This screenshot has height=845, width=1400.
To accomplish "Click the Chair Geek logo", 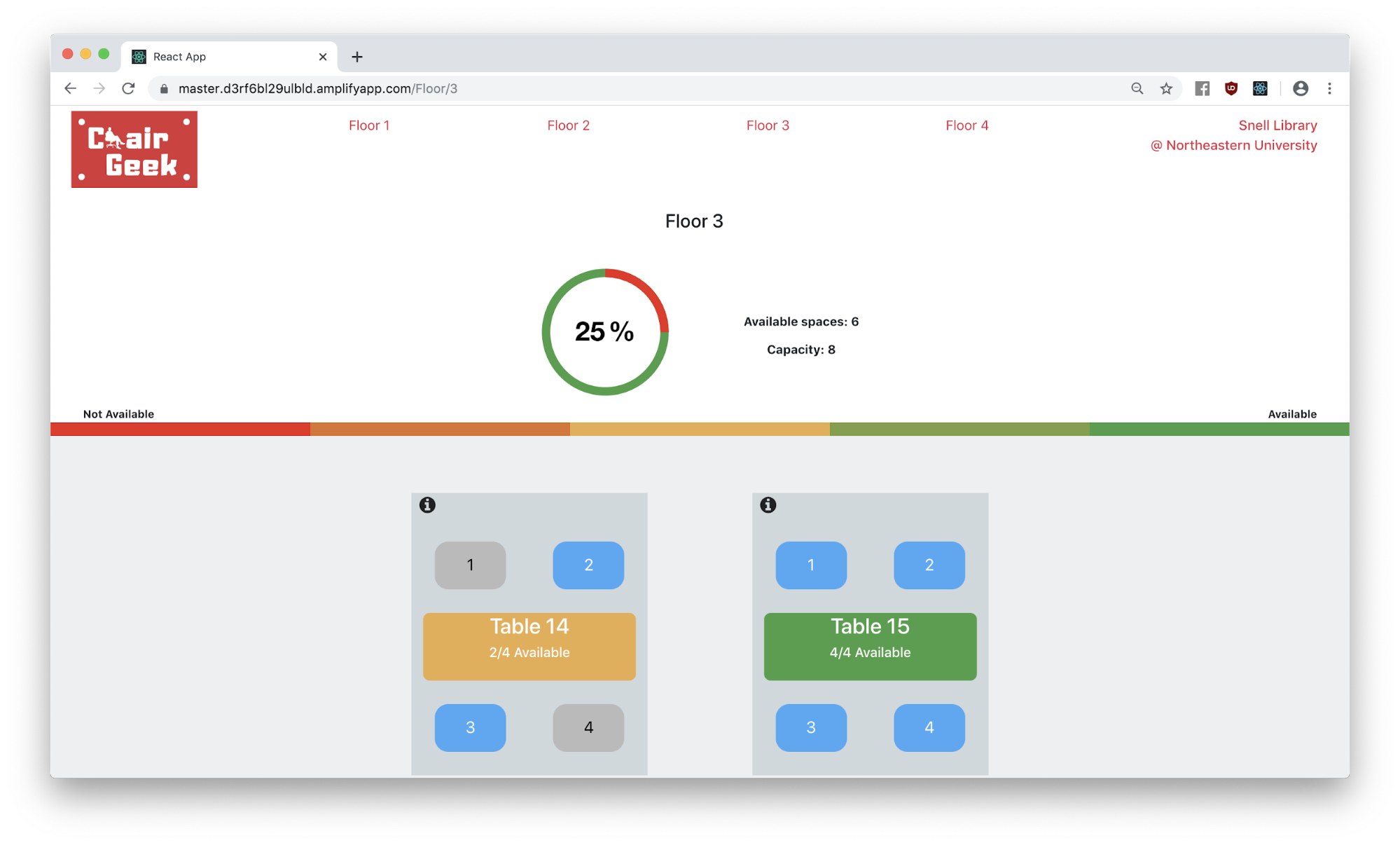I will pos(134,149).
